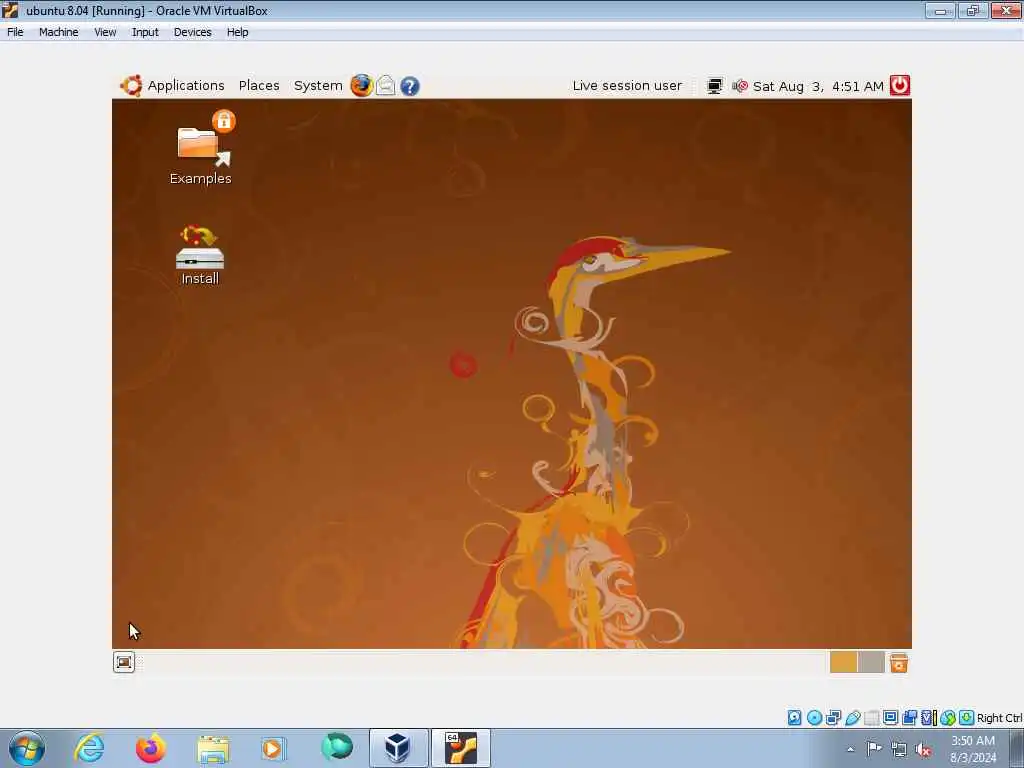
Task: Click the Windows network tray icon
Action: pyautogui.click(x=899, y=749)
